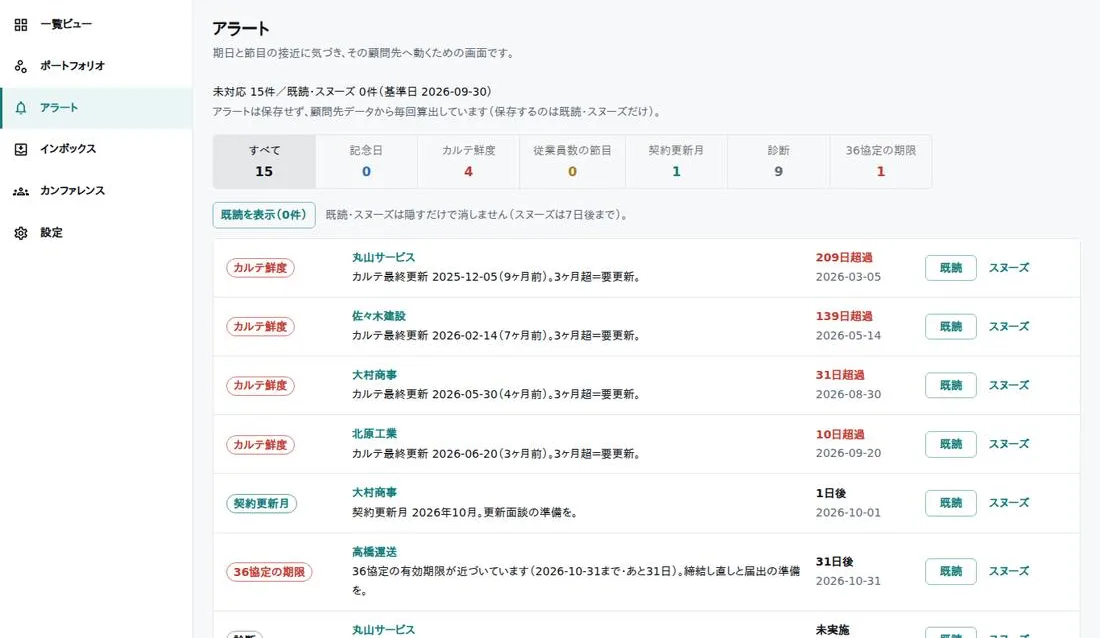The height and width of the screenshot is (638, 1100).
Task: Filter alerts by カルテ鮮度 tab
Action: (469, 161)
